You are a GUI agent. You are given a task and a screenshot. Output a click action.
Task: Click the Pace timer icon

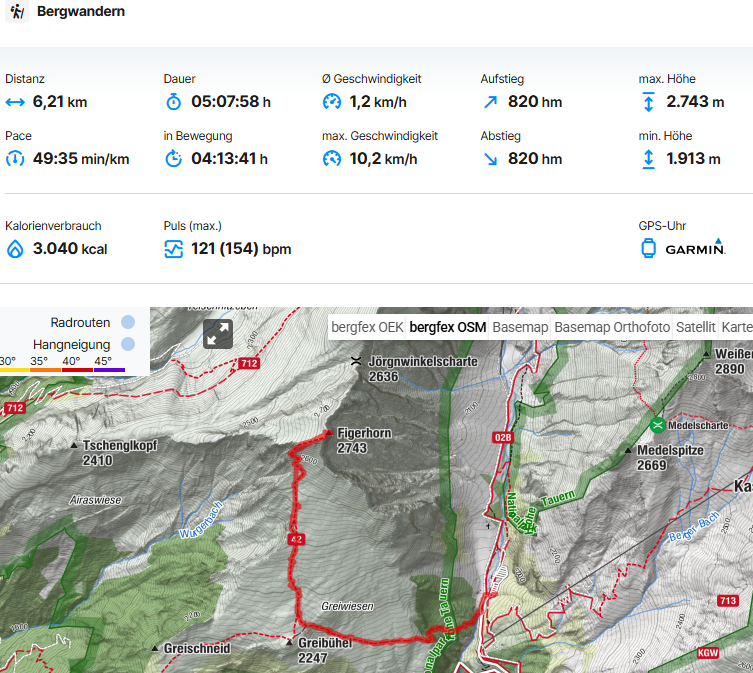point(15,159)
